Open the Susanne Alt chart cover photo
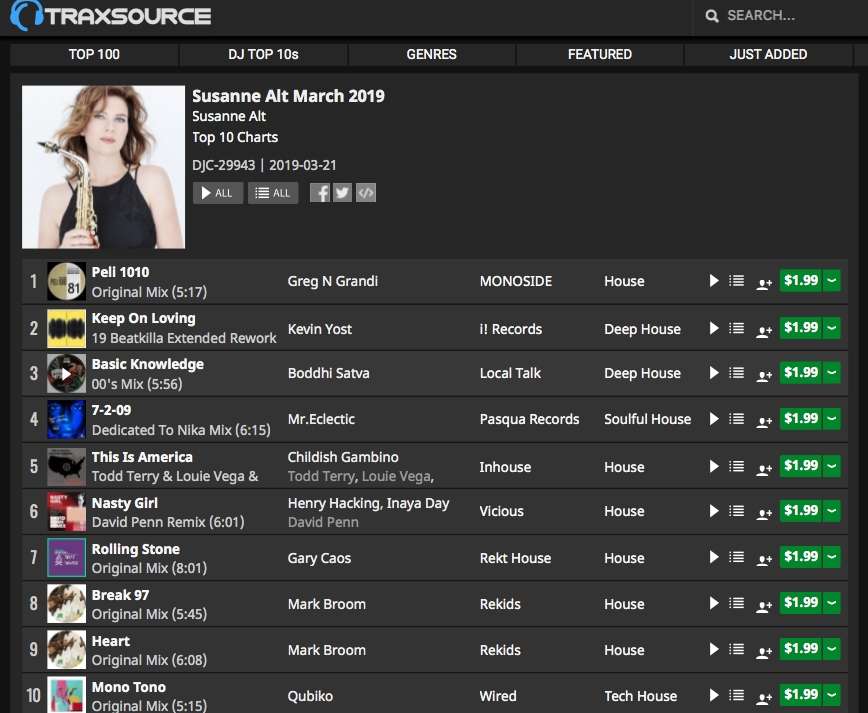Screen dimensions: 868x713 (x=104, y=167)
